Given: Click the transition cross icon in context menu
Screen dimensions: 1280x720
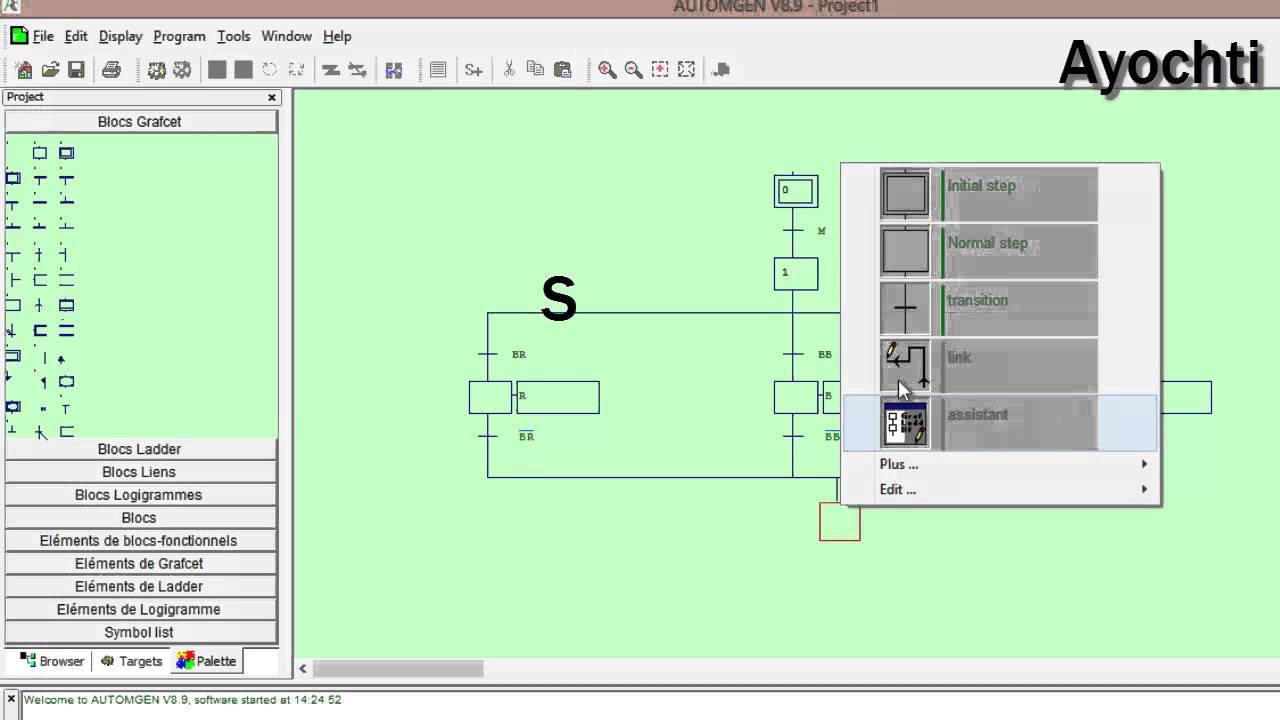Looking at the screenshot, I should tap(905, 308).
